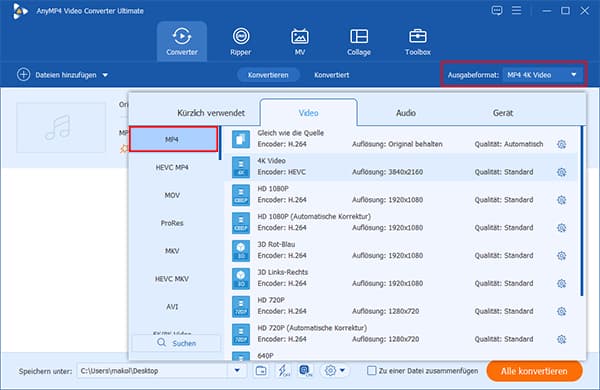
Task: Choose the HD 1080P preset title
Action: tap(273, 189)
